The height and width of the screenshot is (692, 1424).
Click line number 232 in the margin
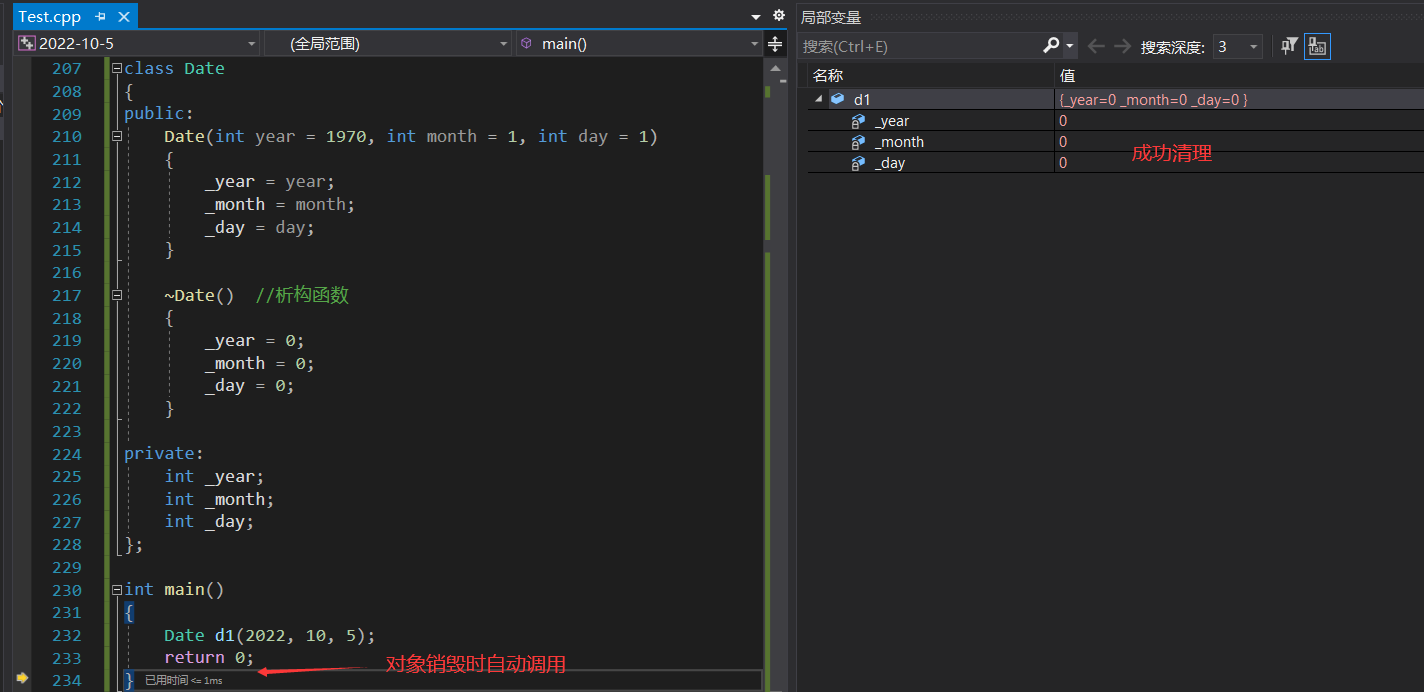[x=66, y=635]
